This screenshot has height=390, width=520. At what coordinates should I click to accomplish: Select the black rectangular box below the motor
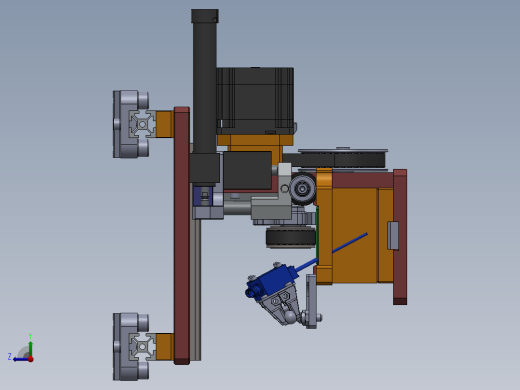pyautogui.click(x=247, y=171)
